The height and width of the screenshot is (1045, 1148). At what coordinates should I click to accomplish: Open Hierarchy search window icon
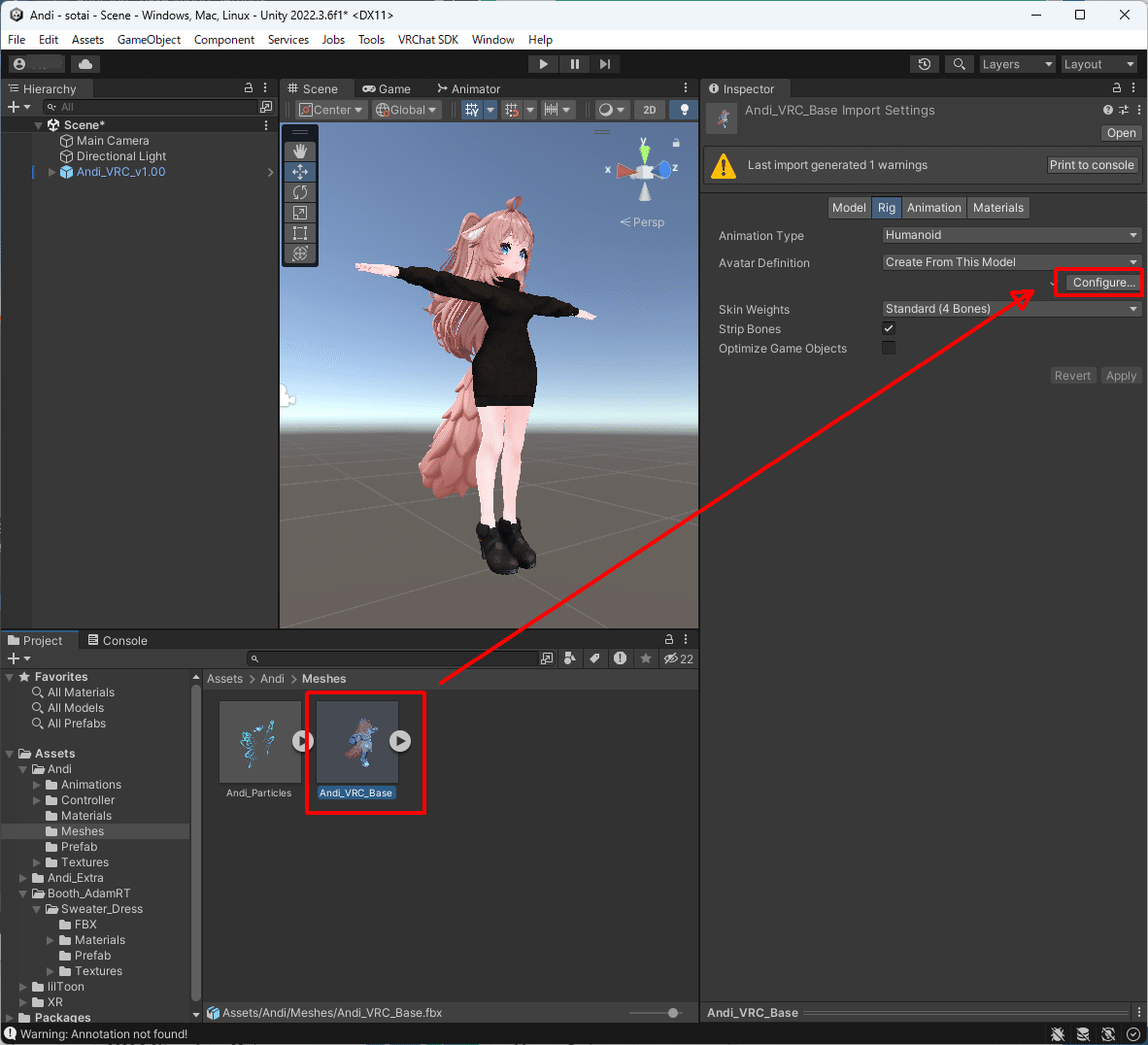point(266,107)
